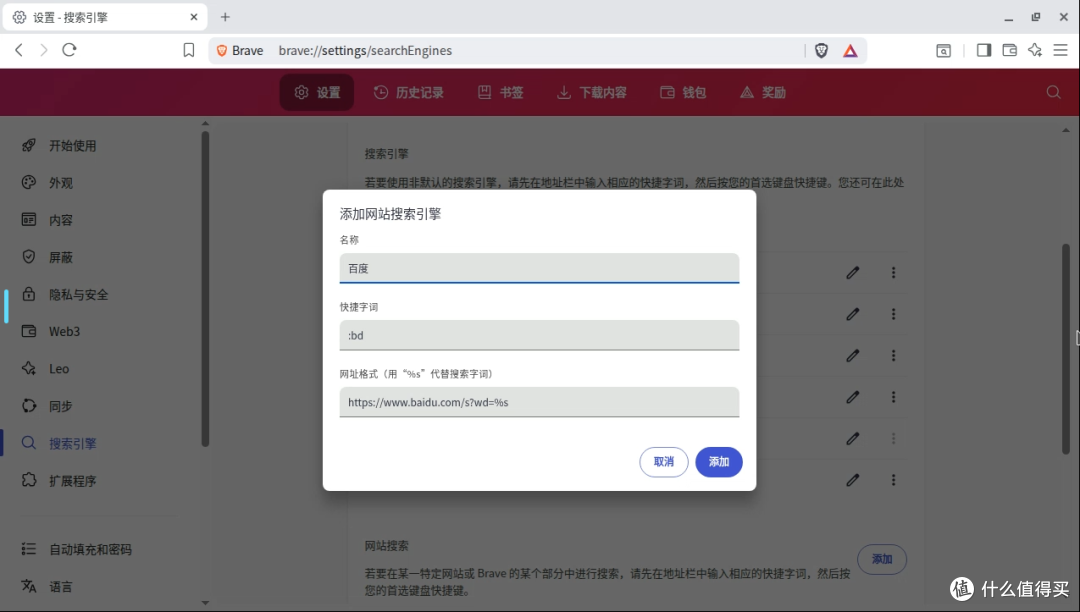Click 添加 button beside 网站搜索 section
The height and width of the screenshot is (612, 1080).
point(882,559)
